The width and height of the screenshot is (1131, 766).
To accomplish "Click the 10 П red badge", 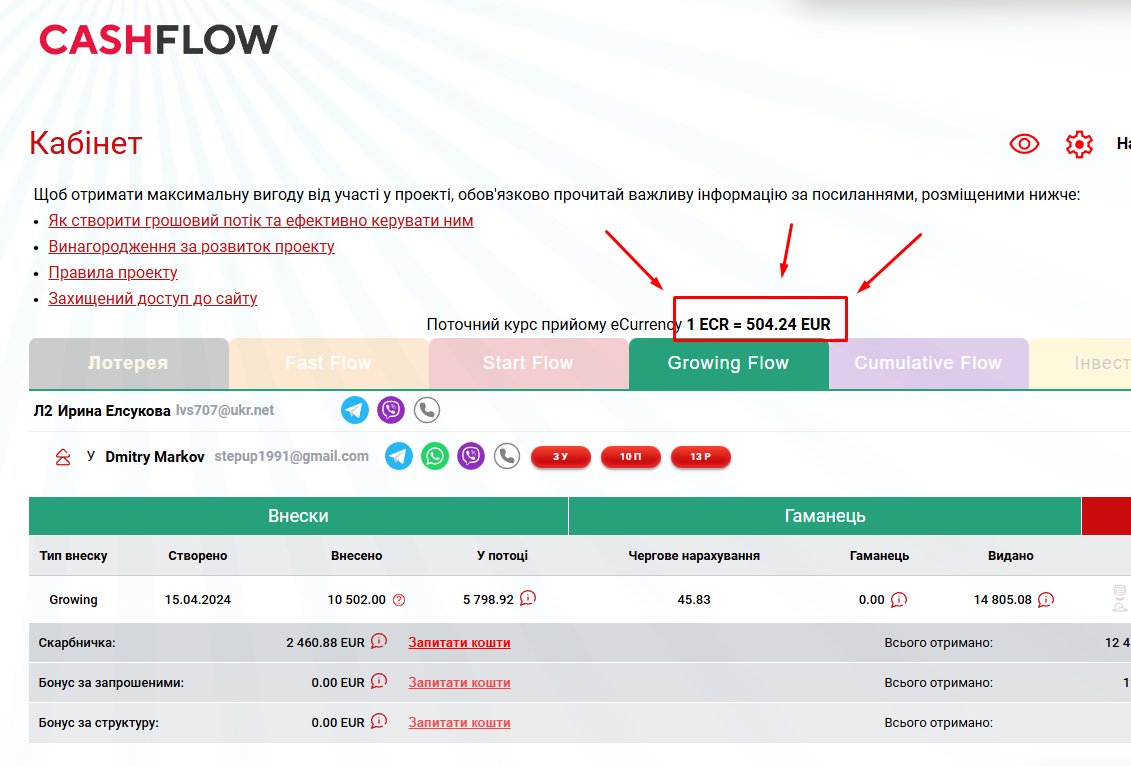I will click(x=630, y=457).
